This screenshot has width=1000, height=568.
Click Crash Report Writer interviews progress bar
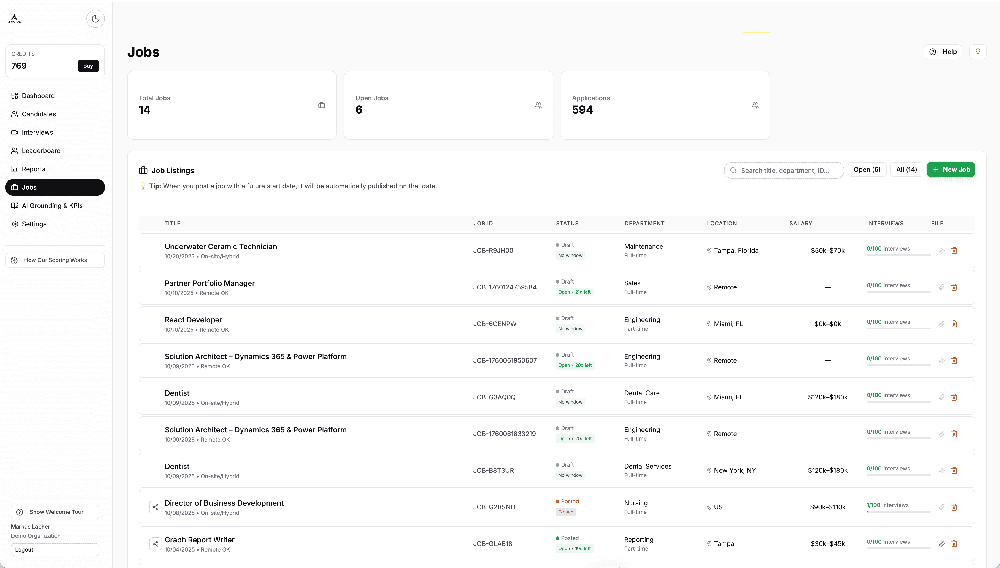[x=899, y=548]
